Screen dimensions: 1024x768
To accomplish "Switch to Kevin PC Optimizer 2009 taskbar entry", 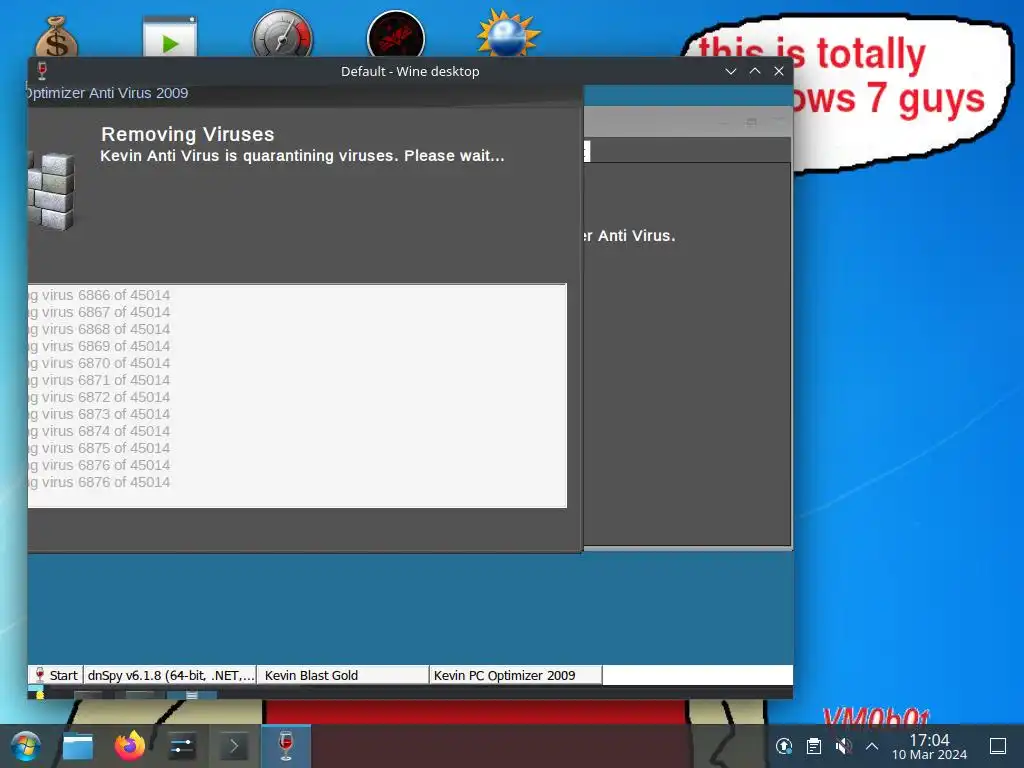I will click(x=515, y=675).
